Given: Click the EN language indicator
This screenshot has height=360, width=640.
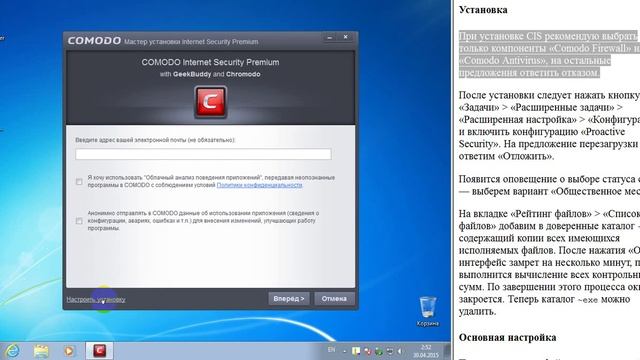Looking at the screenshot, I should pos(331,350).
